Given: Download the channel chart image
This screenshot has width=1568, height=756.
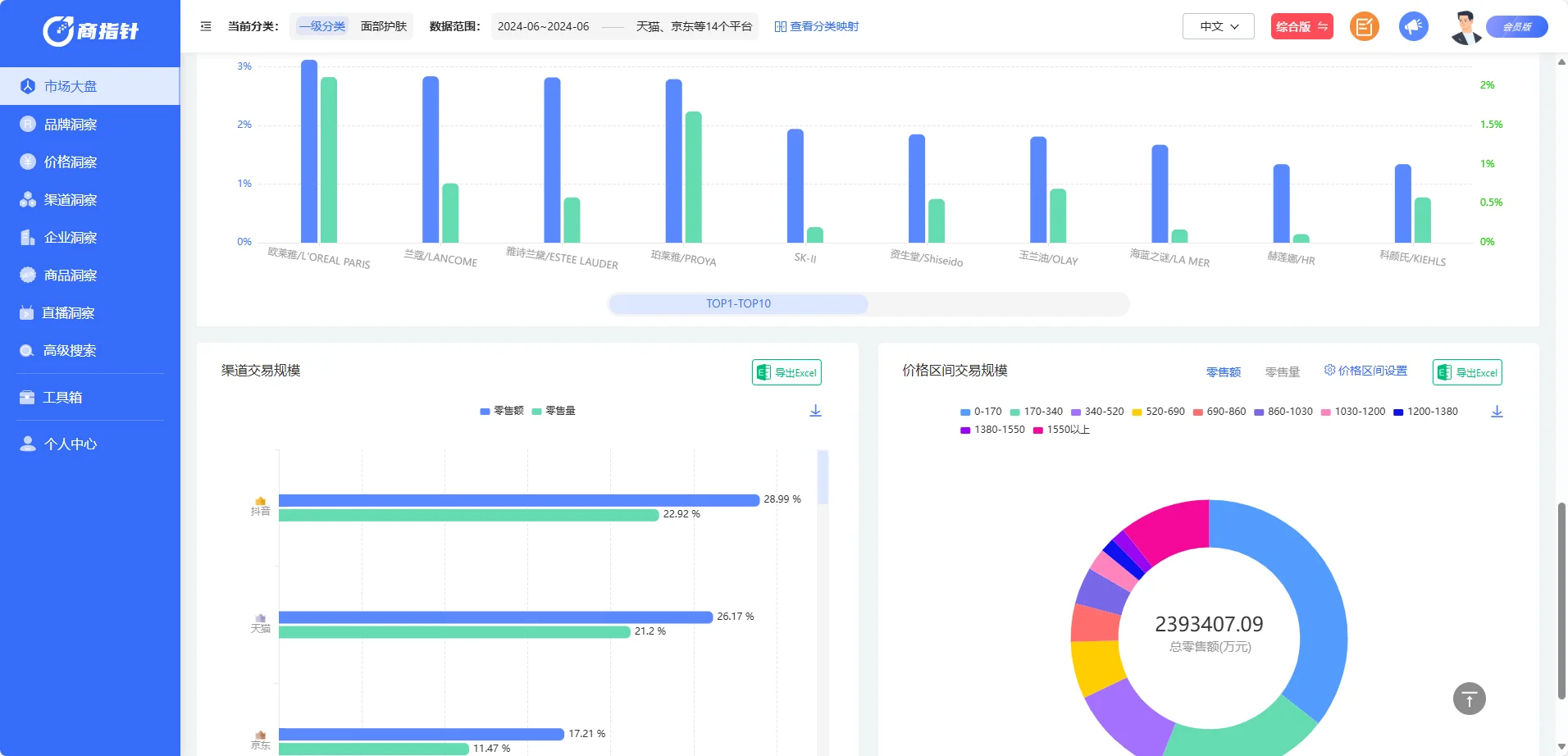Looking at the screenshot, I should pyautogui.click(x=815, y=411).
